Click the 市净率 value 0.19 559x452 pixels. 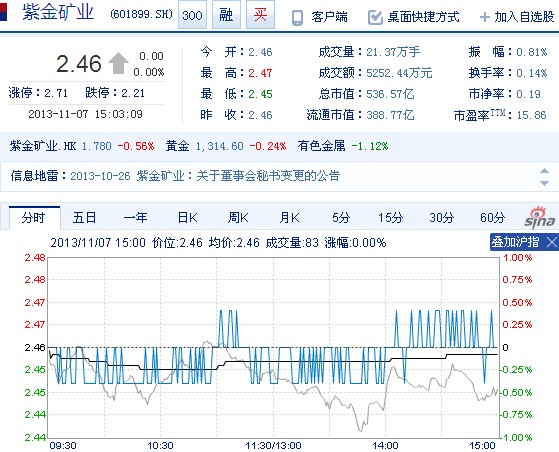(x=528, y=94)
